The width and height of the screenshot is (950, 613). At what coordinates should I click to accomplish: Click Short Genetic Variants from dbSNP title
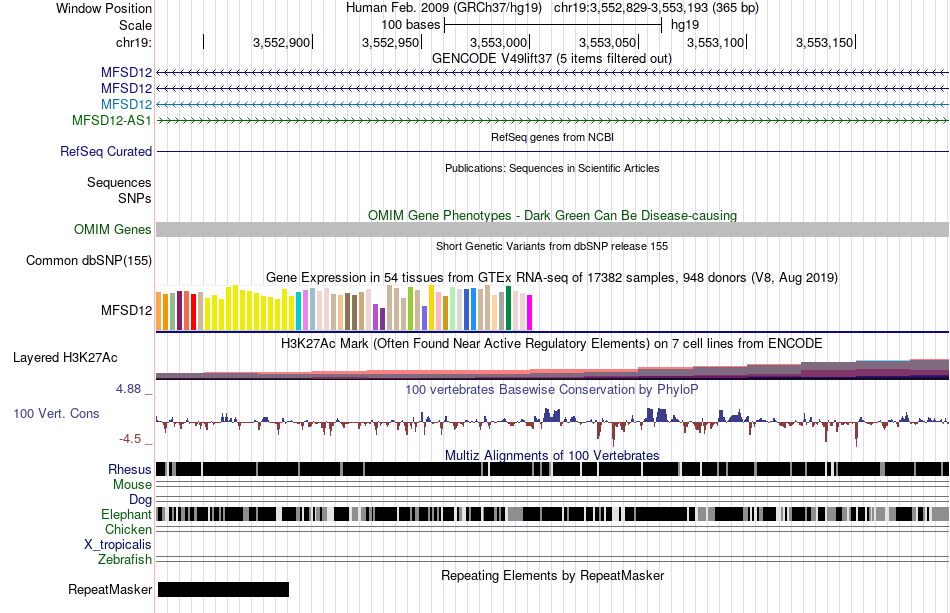click(552, 246)
